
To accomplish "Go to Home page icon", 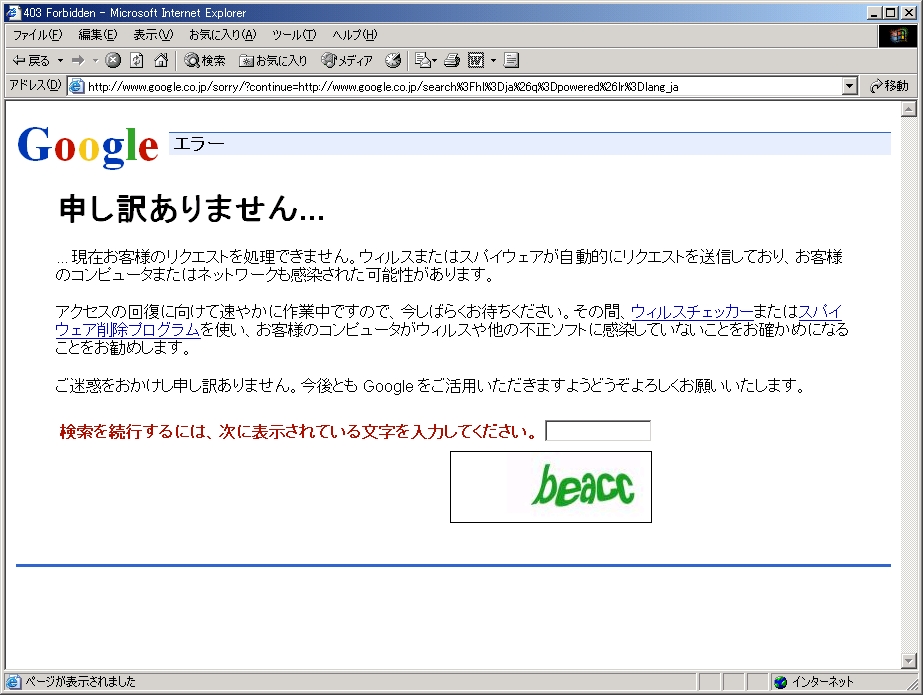I will pos(161,60).
